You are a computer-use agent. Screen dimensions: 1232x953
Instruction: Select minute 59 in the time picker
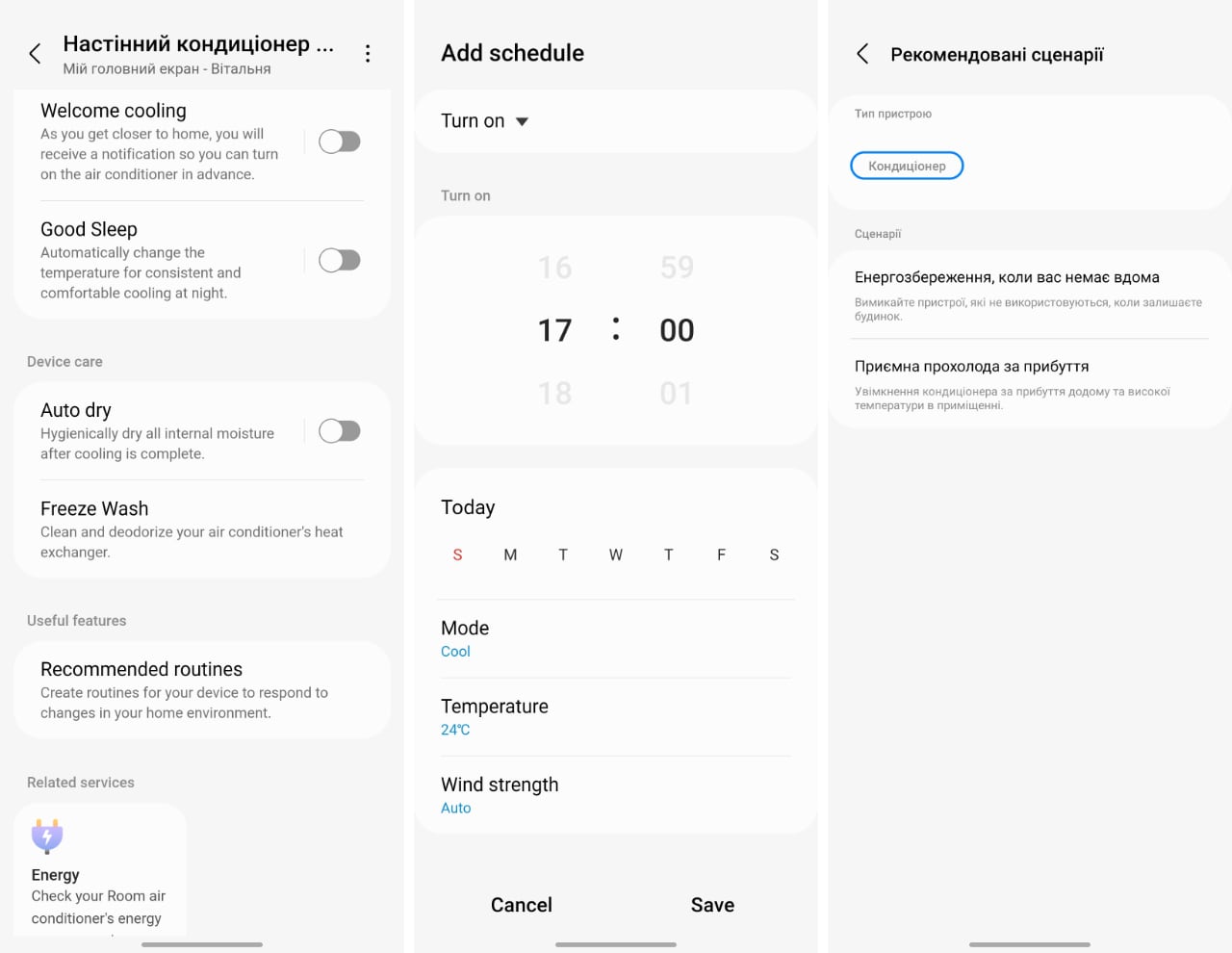tap(677, 267)
